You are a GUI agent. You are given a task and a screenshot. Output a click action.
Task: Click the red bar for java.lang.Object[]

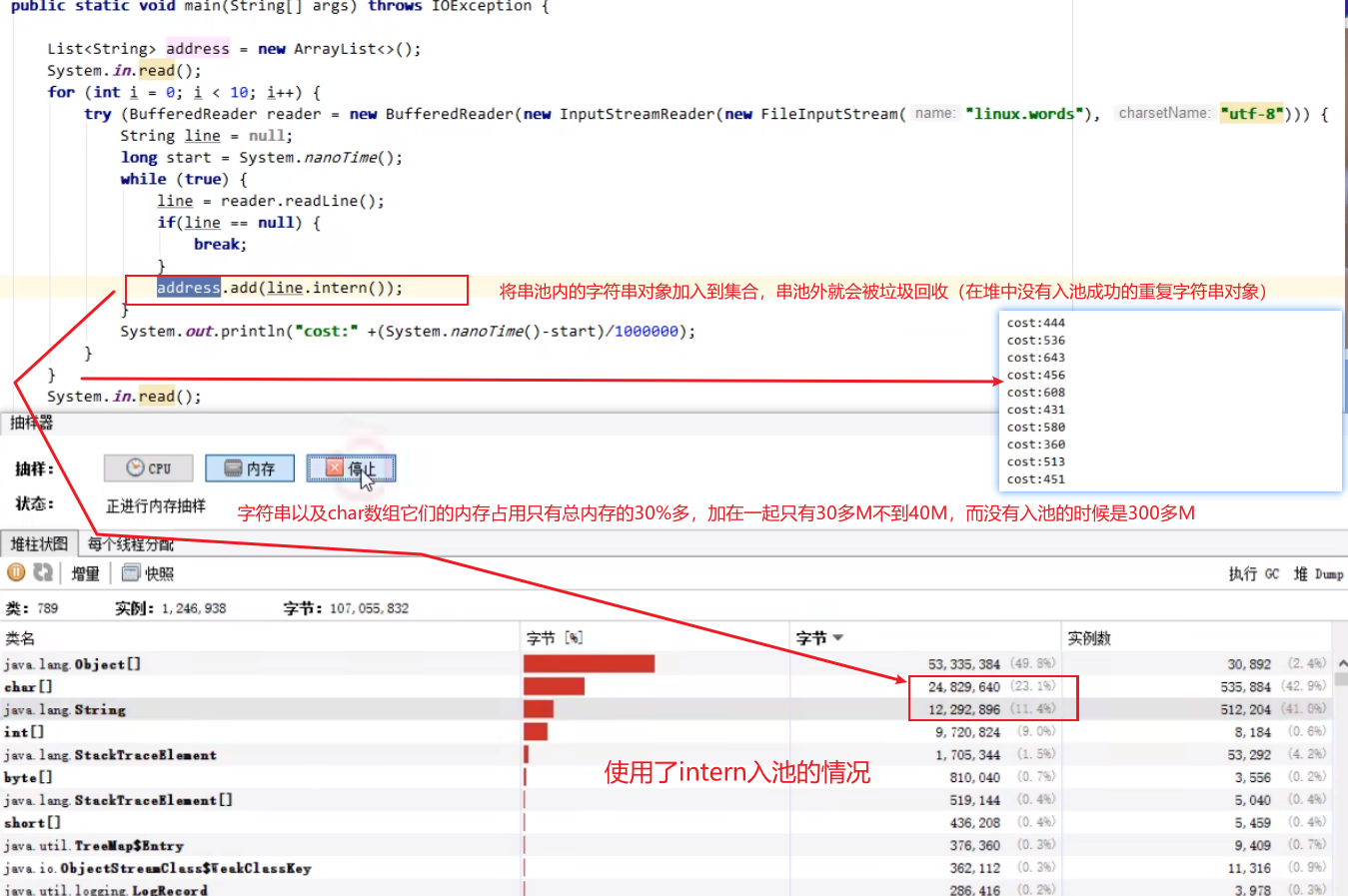[x=589, y=664]
